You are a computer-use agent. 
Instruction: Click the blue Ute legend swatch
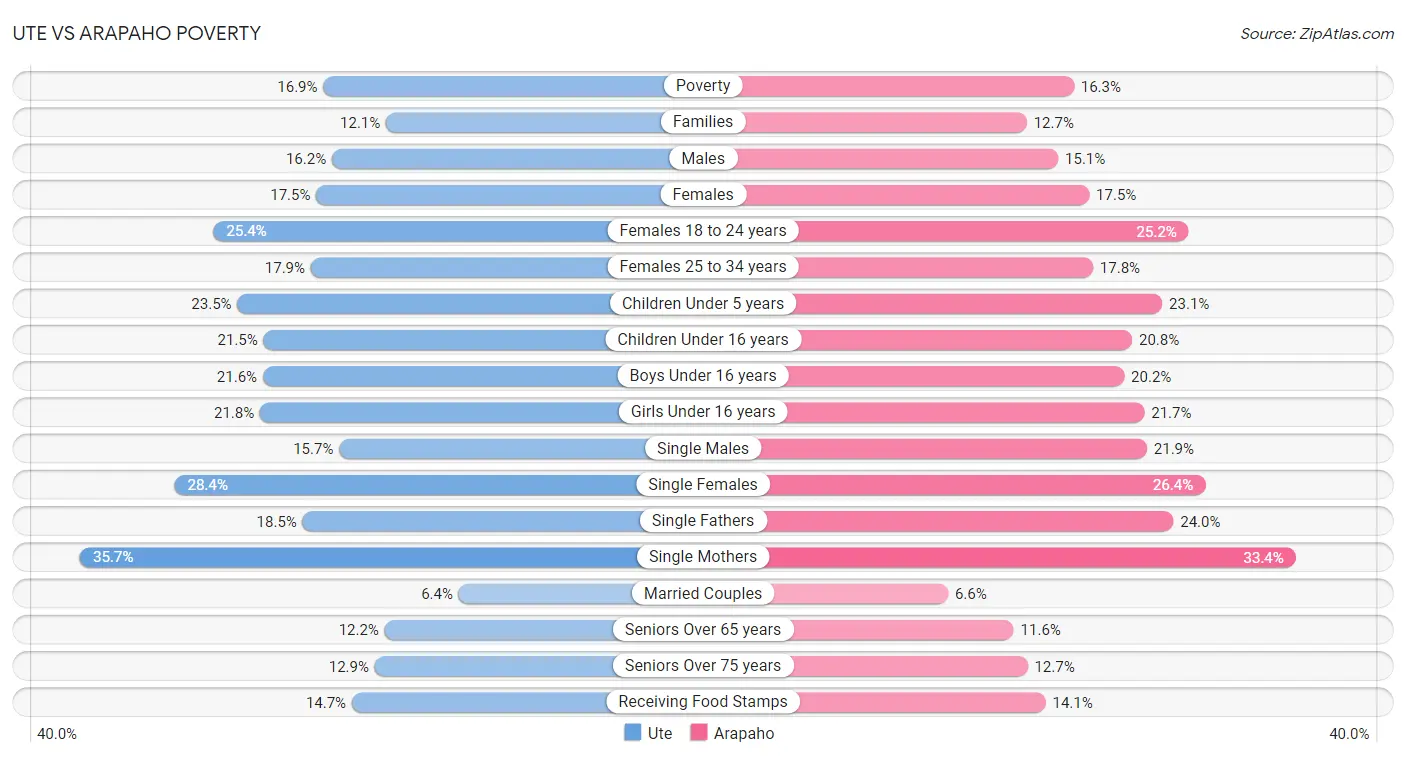(x=632, y=733)
